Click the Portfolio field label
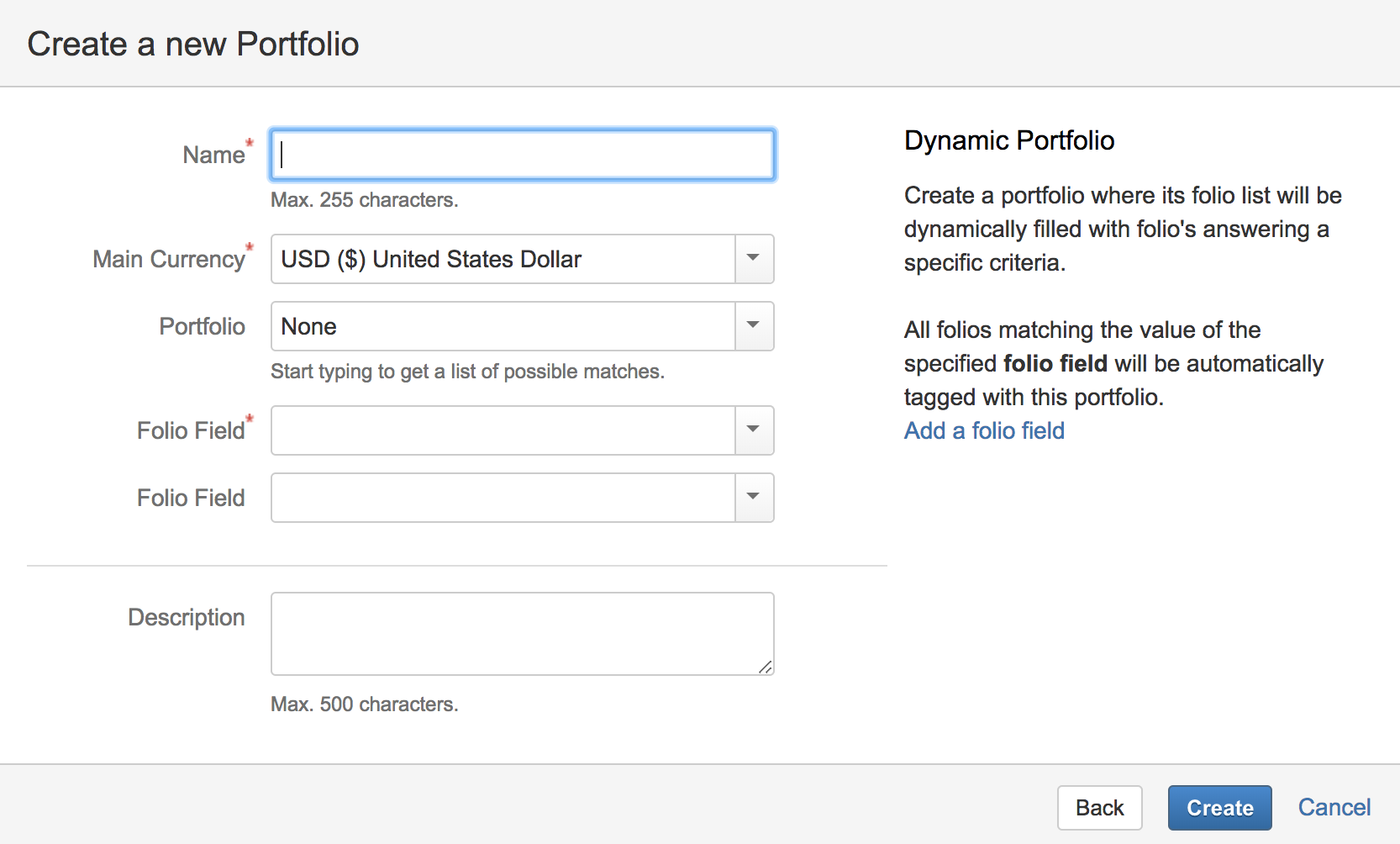Image resolution: width=1400 pixels, height=844 pixels. pyautogui.click(x=202, y=327)
